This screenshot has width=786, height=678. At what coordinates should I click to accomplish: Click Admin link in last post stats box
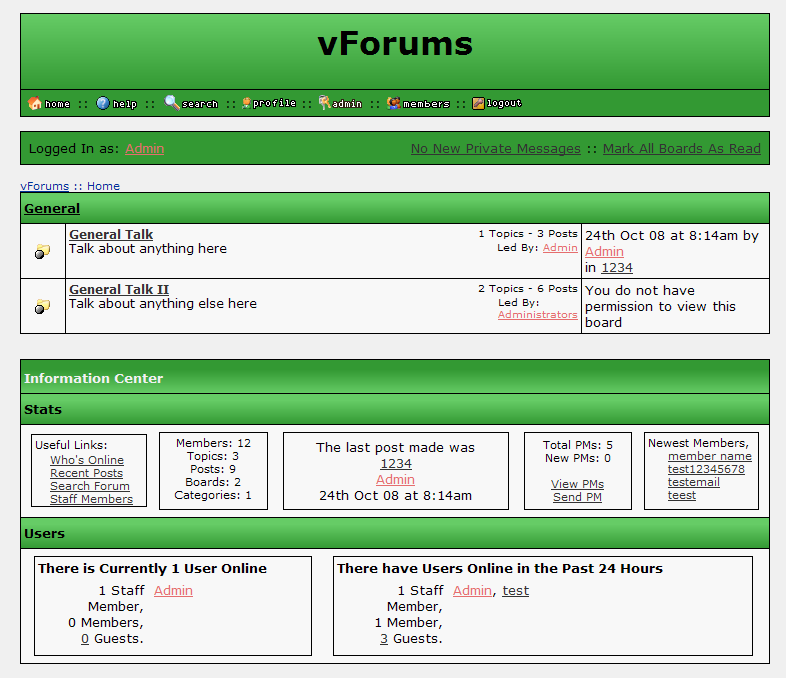pos(396,480)
